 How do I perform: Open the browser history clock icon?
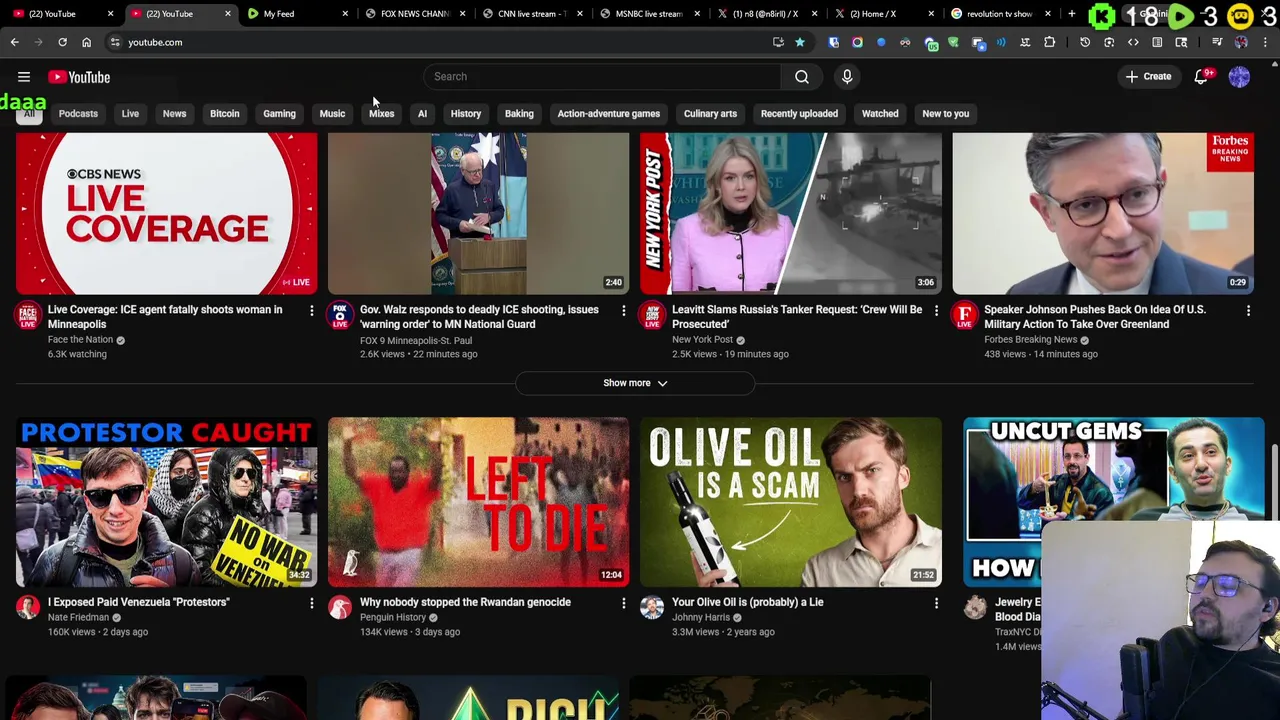pyautogui.click(x=1085, y=42)
